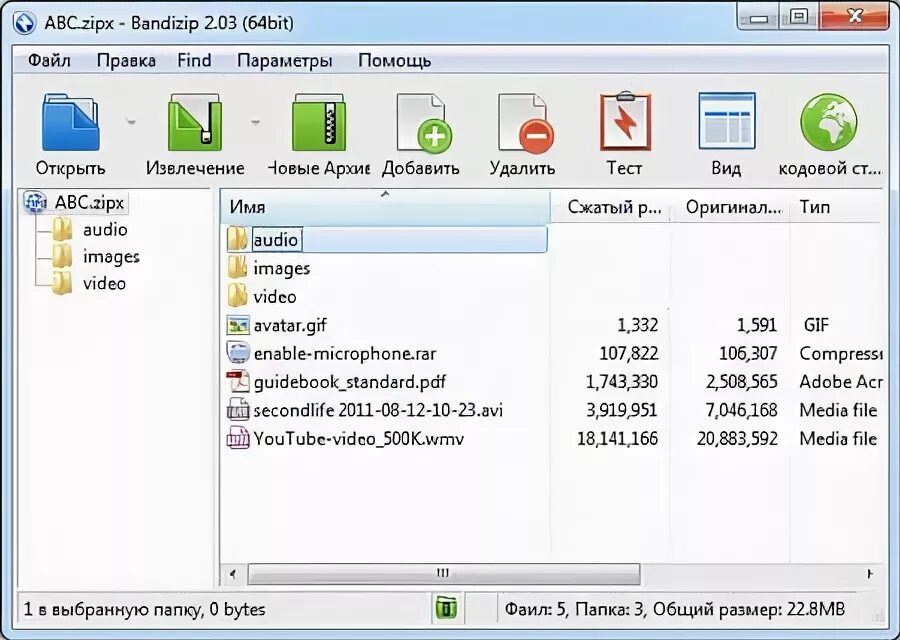Open the dropdown arrow next to Открыть

click(131, 122)
